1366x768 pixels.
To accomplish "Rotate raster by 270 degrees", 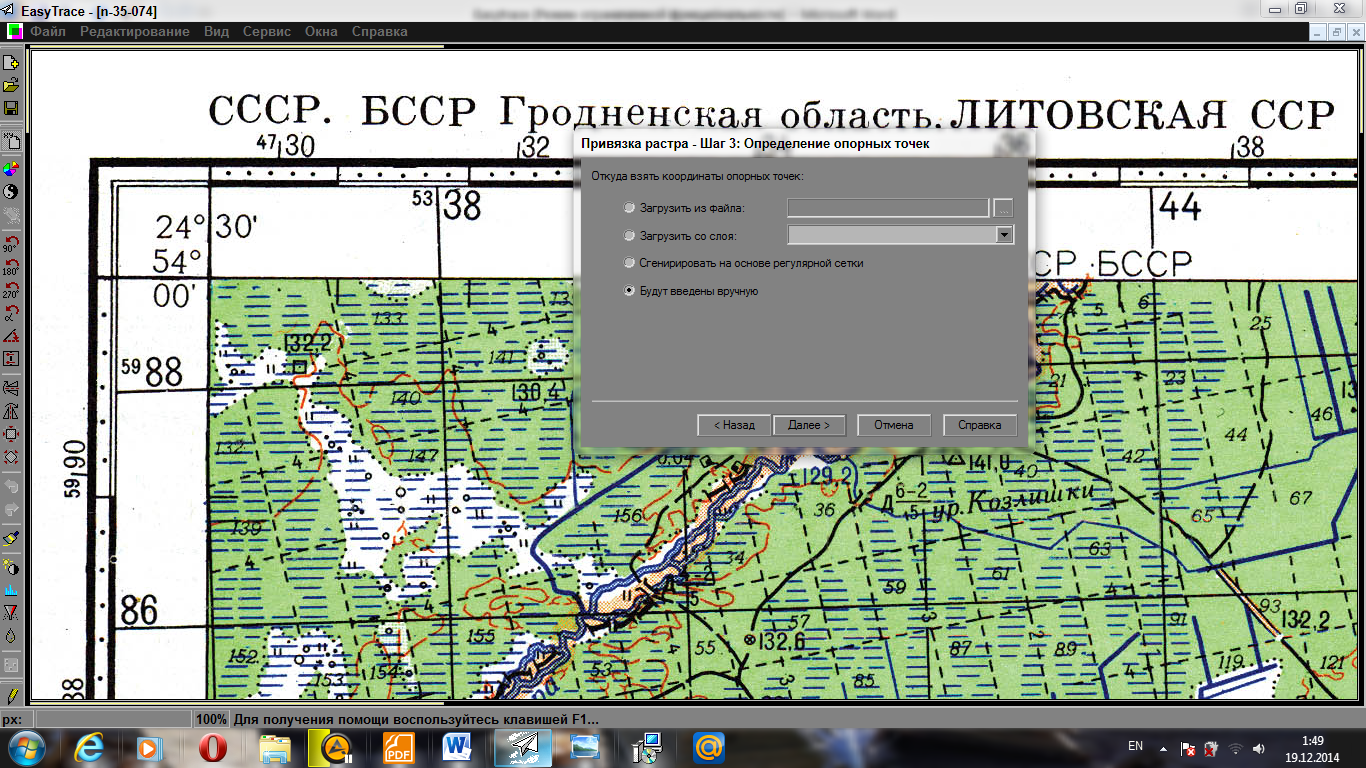I will coord(11,290).
